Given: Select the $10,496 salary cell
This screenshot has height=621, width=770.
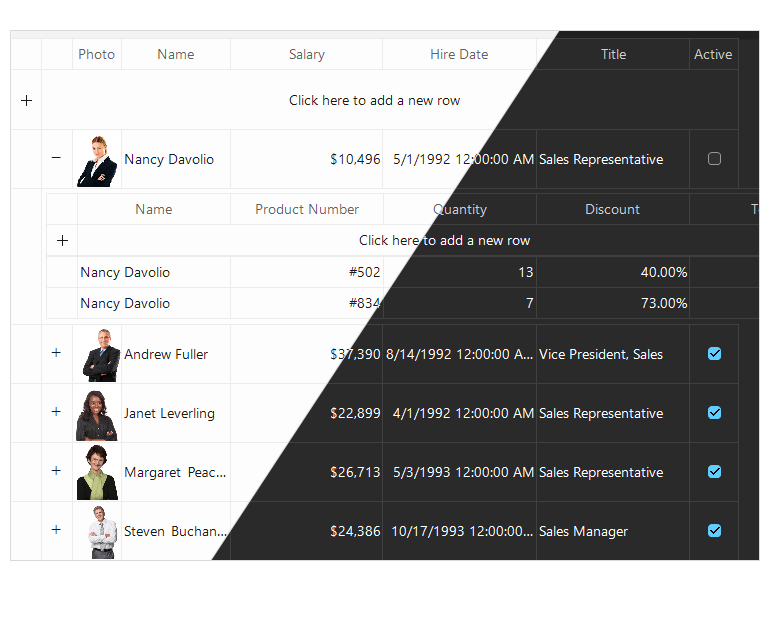Looking at the screenshot, I should coord(307,160).
